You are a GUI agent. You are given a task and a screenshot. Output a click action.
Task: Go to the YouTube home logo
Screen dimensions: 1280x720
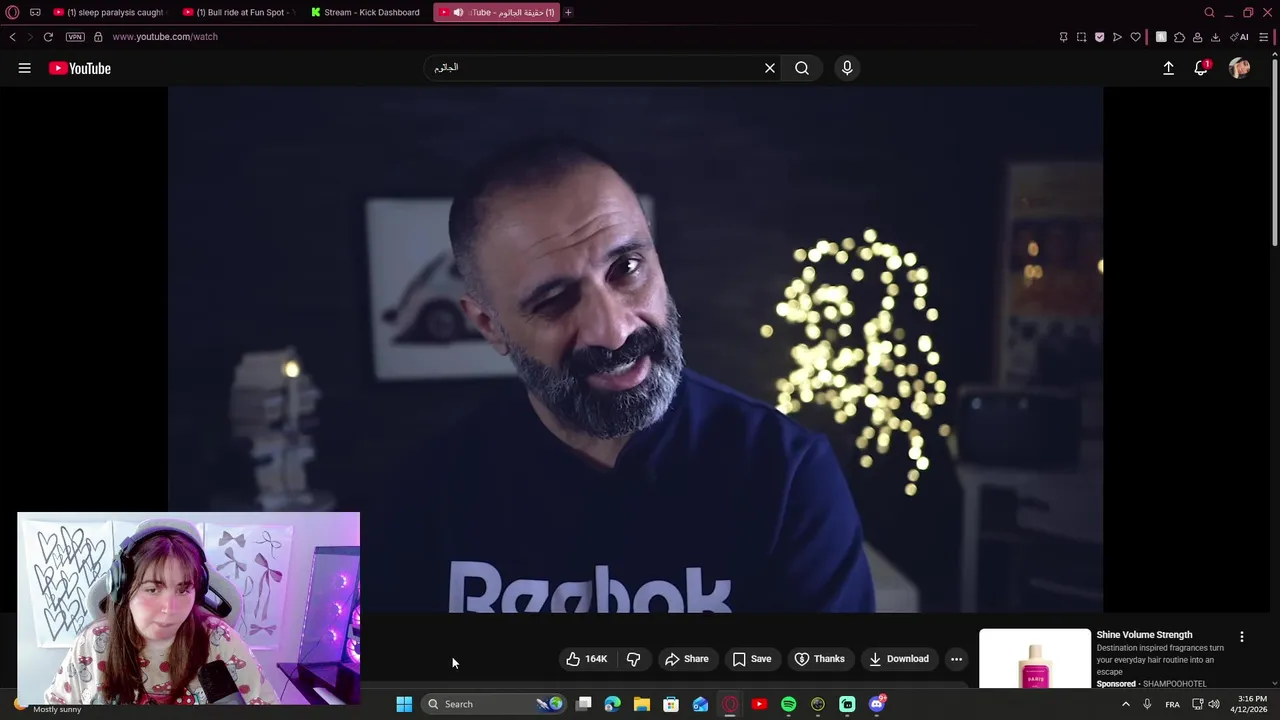click(80, 68)
